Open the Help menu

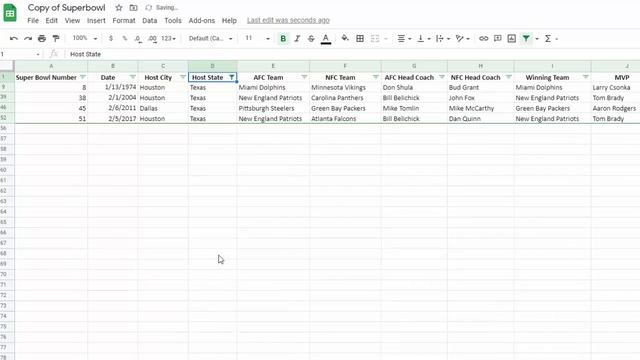[229, 20]
